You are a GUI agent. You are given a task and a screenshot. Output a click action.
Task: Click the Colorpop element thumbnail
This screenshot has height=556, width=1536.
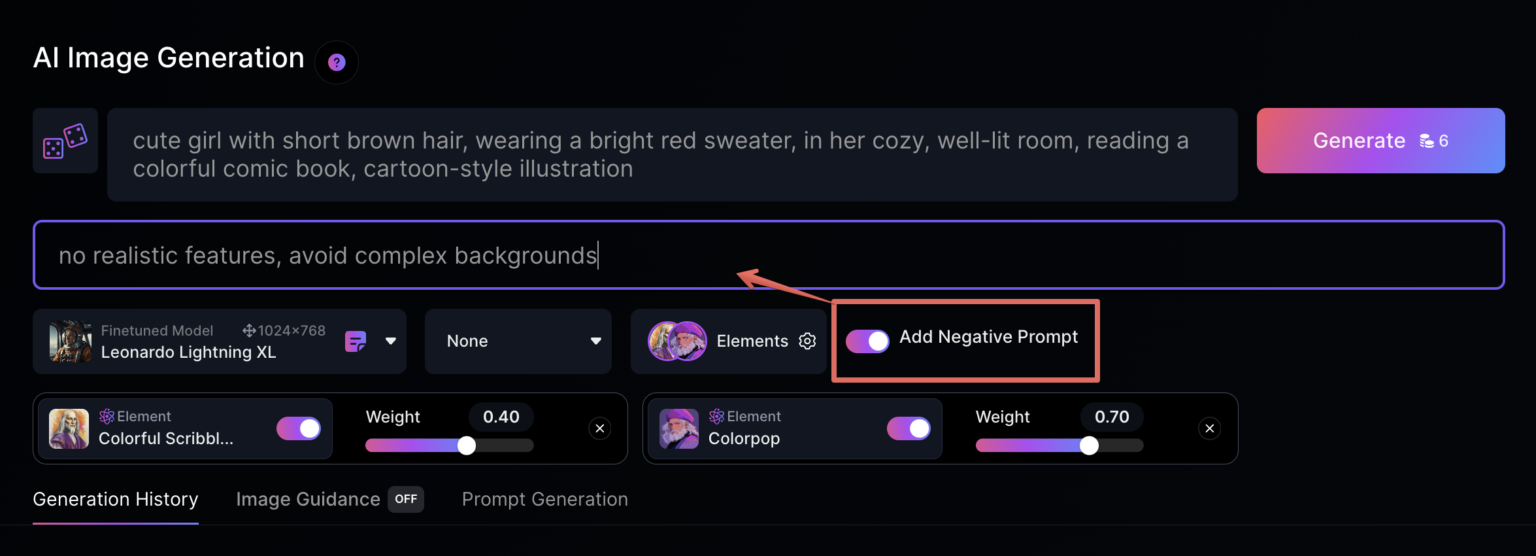(x=680, y=428)
